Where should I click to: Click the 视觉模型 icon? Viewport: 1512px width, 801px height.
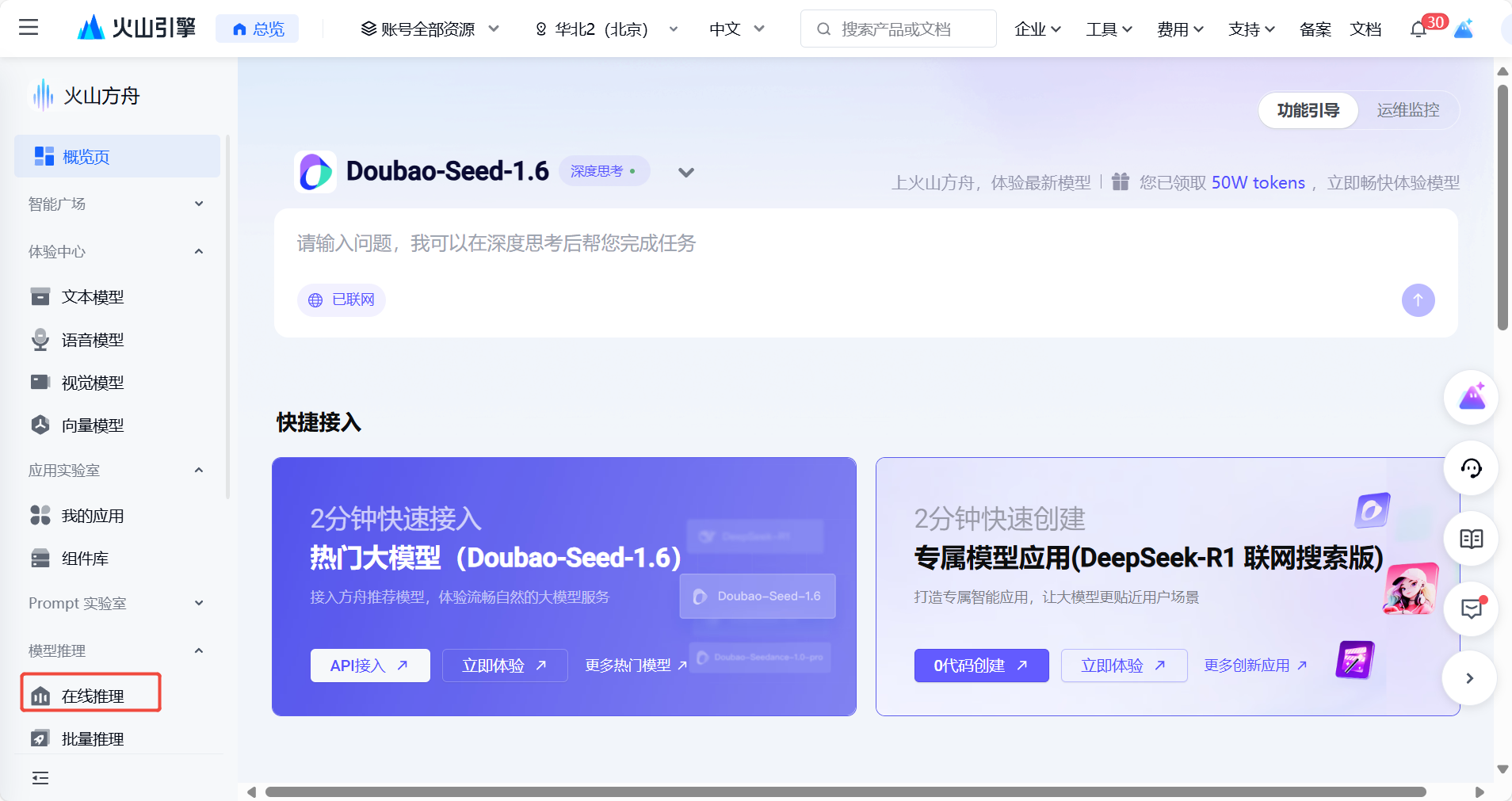40,383
